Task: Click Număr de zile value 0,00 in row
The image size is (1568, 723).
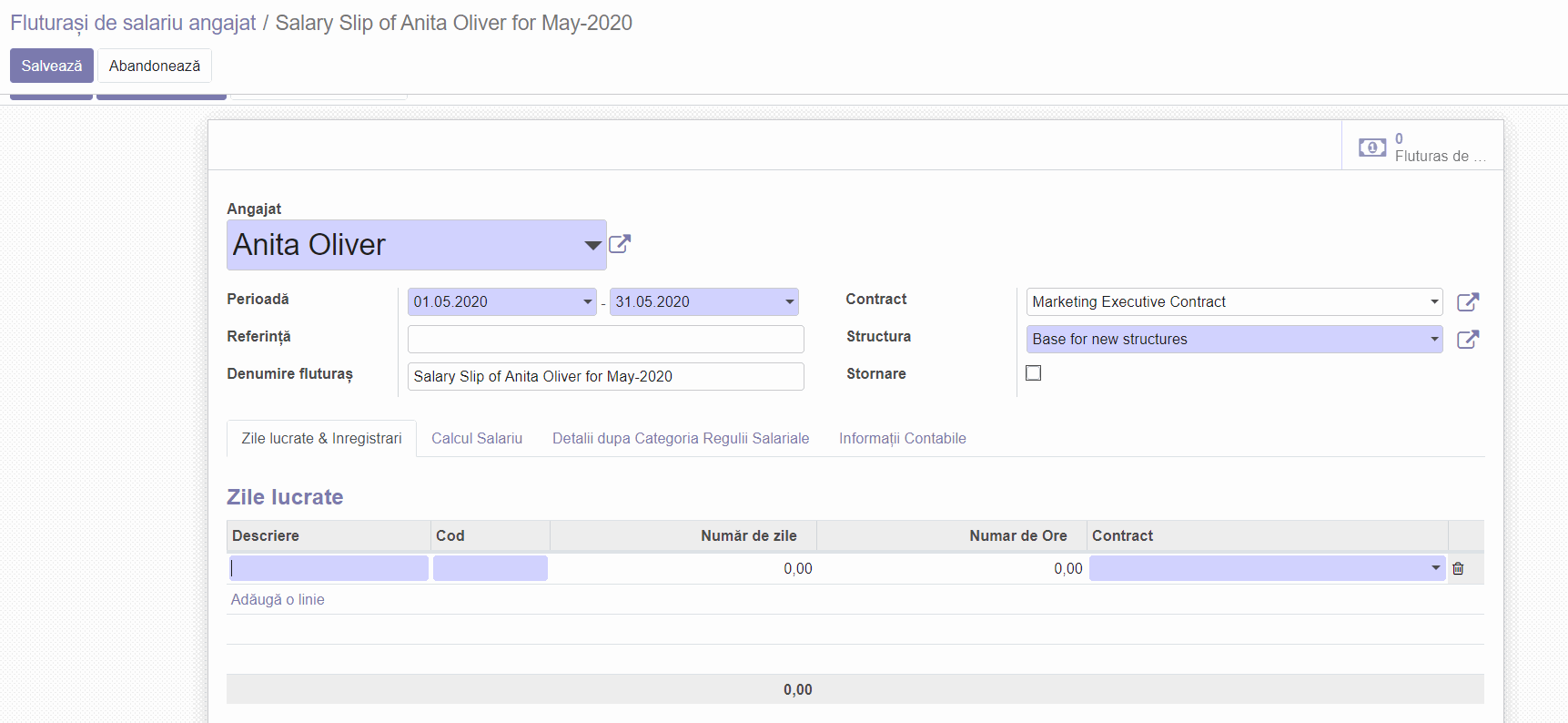Action: coord(797,569)
